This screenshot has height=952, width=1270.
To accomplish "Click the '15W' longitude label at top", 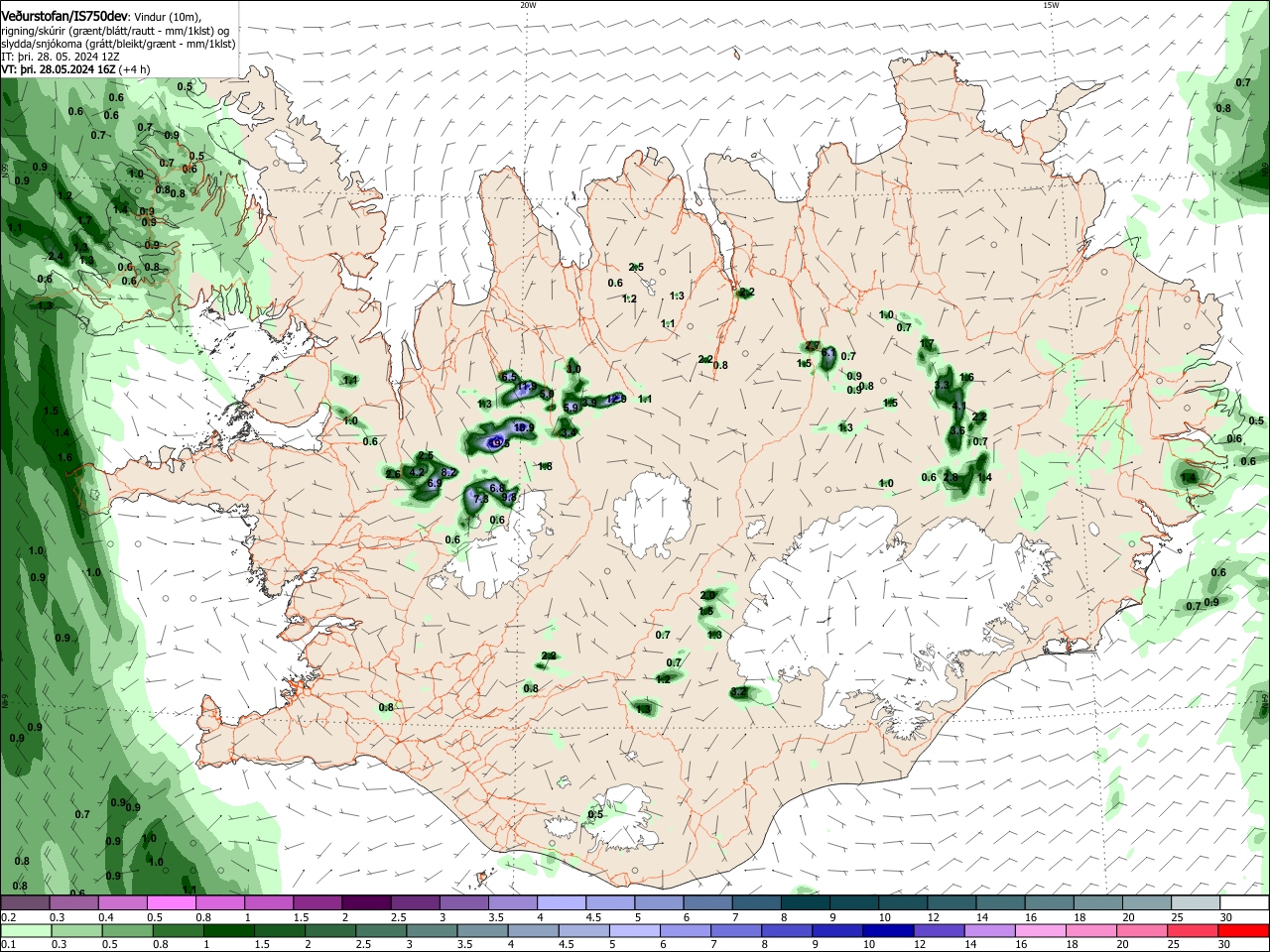I will [x=1051, y=5].
